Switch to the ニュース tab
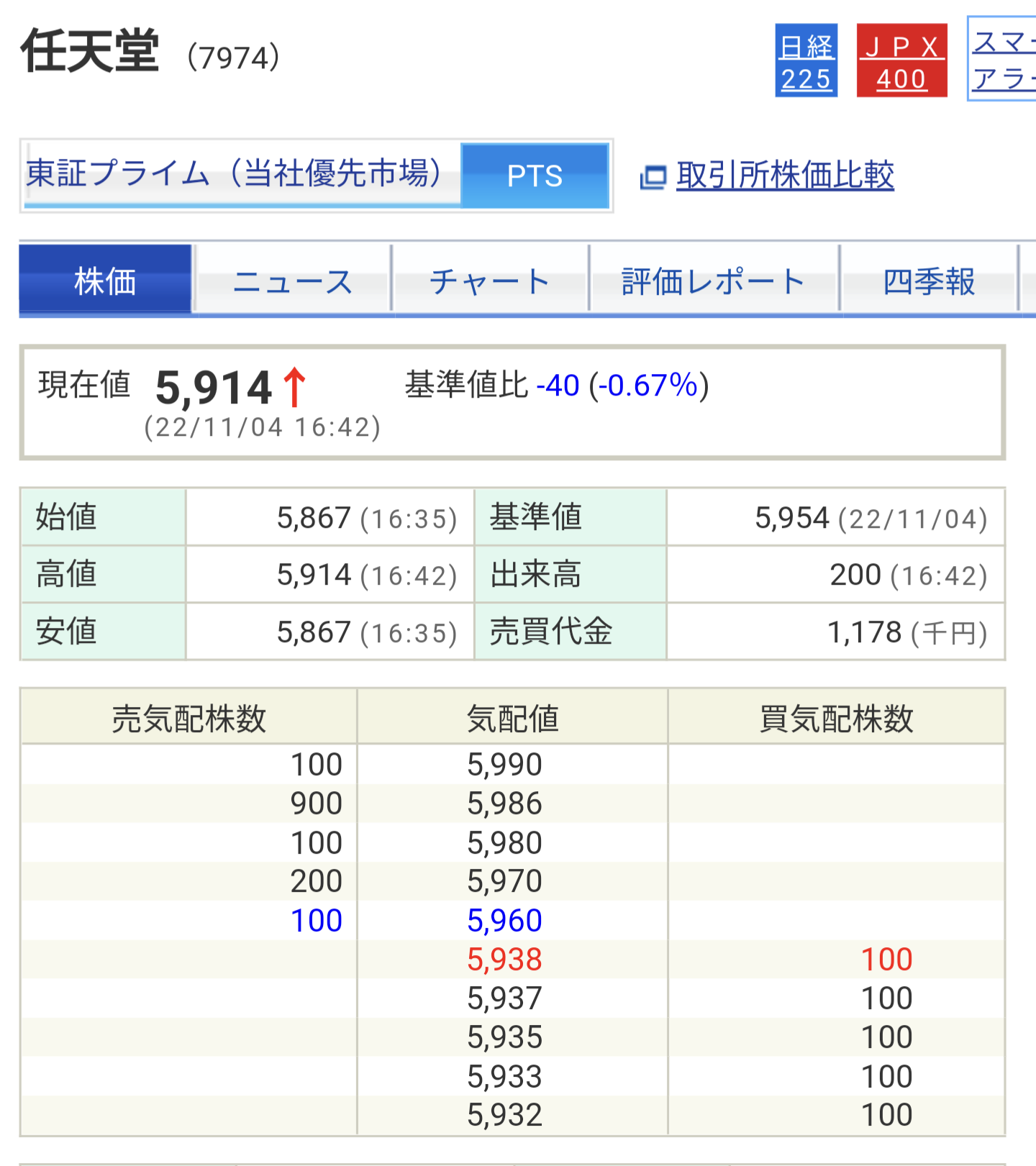1036x1166 pixels. coord(293,281)
